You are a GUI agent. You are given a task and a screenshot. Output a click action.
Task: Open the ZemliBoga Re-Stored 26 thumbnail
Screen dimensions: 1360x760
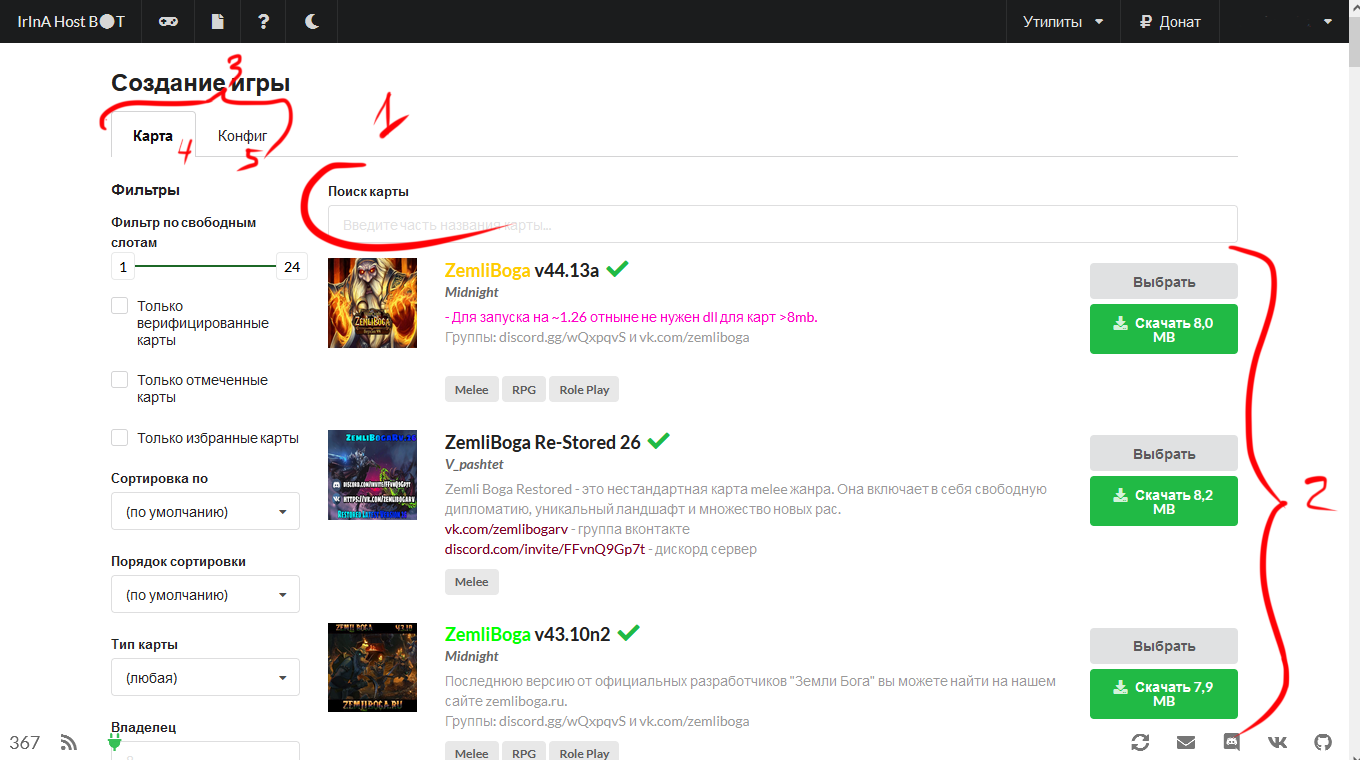click(x=373, y=475)
